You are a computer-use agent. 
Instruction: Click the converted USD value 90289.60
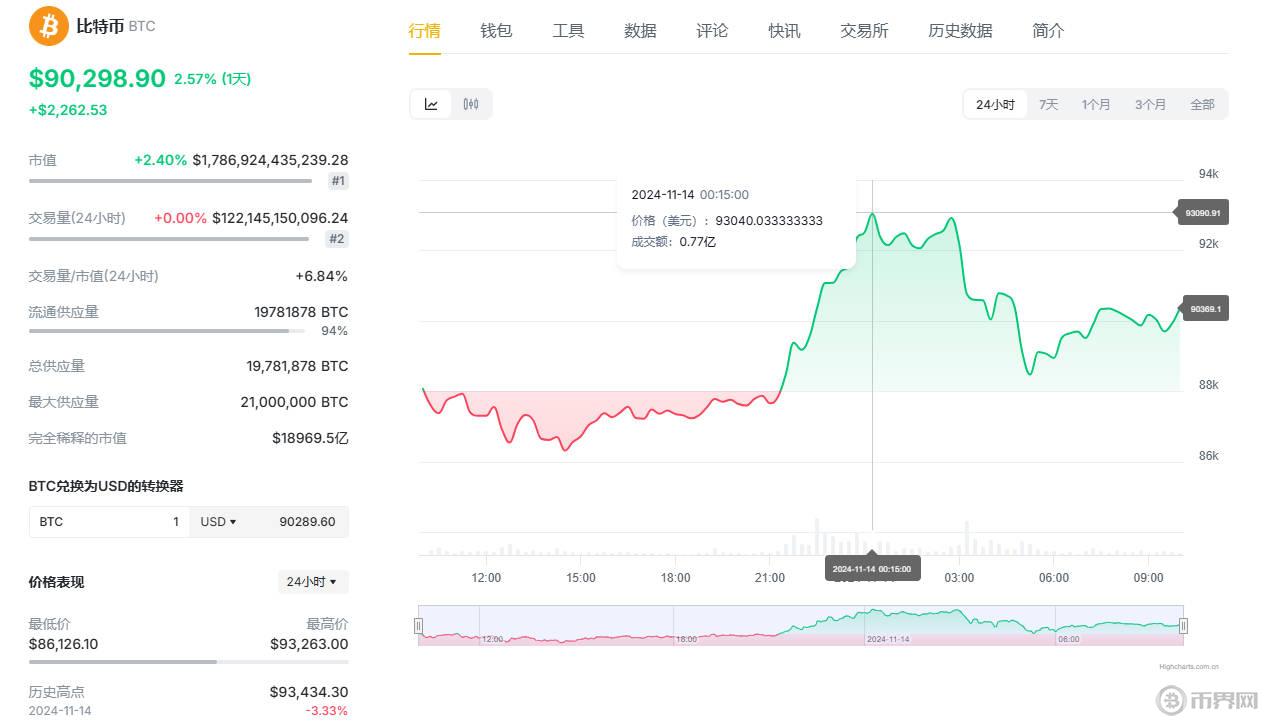click(307, 522)
